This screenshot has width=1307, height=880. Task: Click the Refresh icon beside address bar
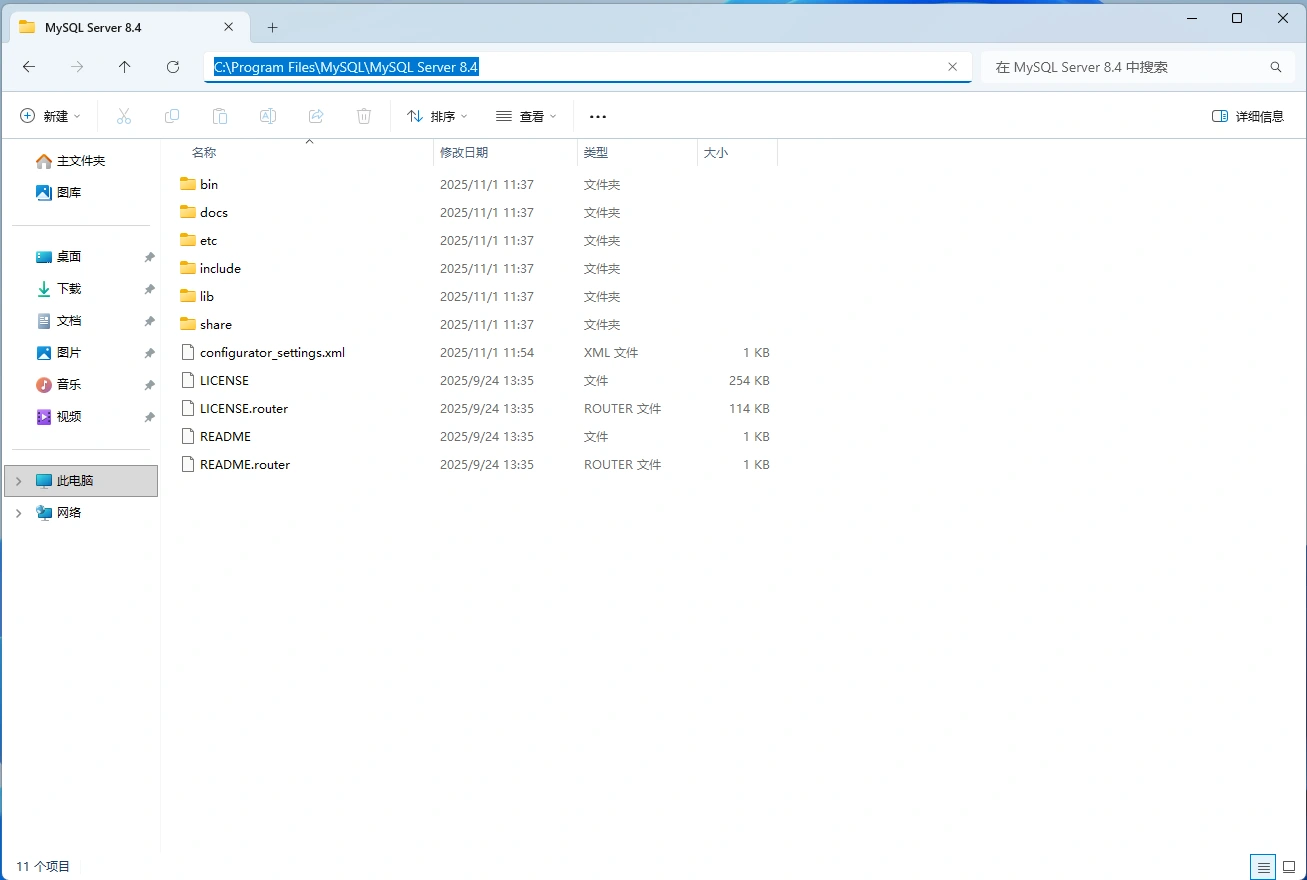pos(173,67)
